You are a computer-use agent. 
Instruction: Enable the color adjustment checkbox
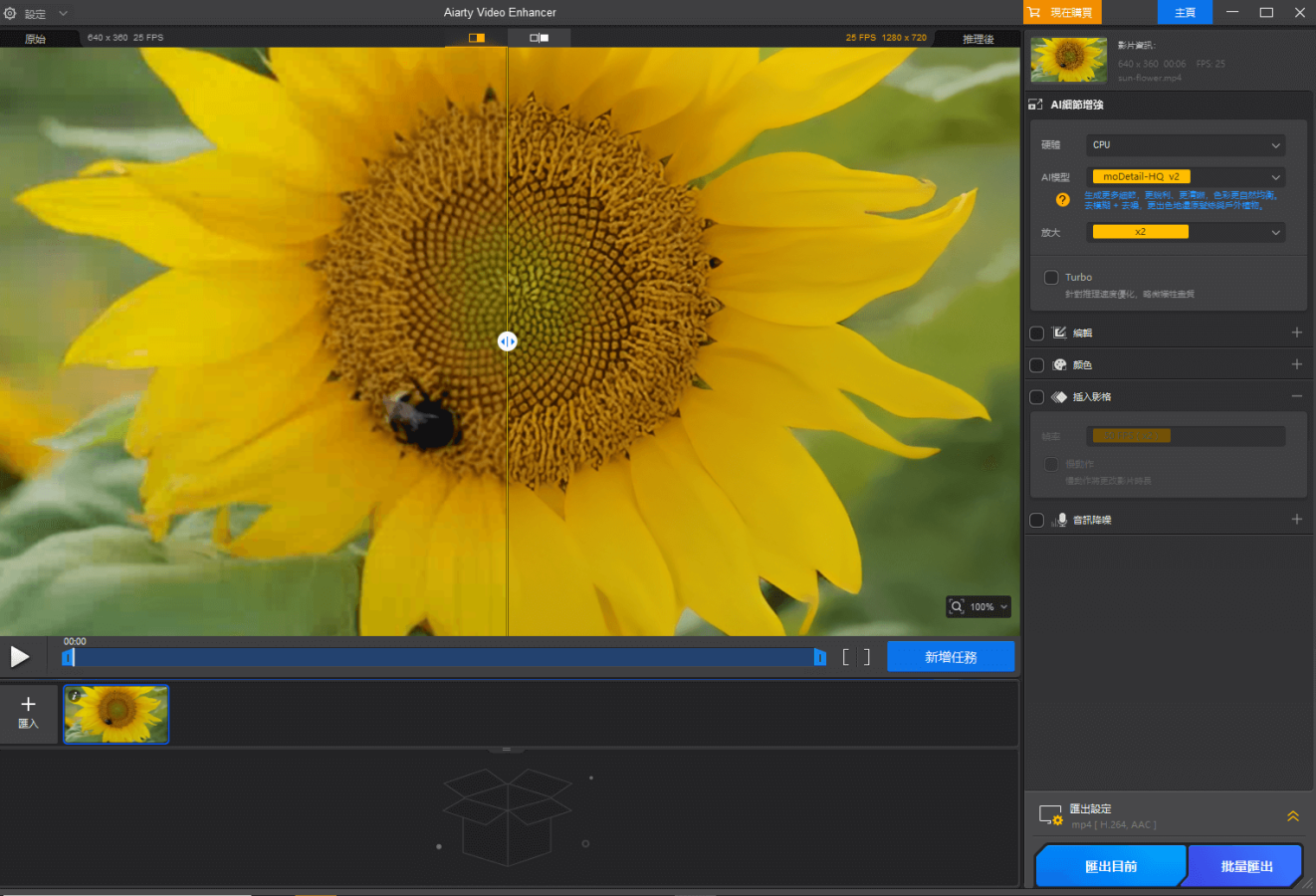click(1036, 365)
